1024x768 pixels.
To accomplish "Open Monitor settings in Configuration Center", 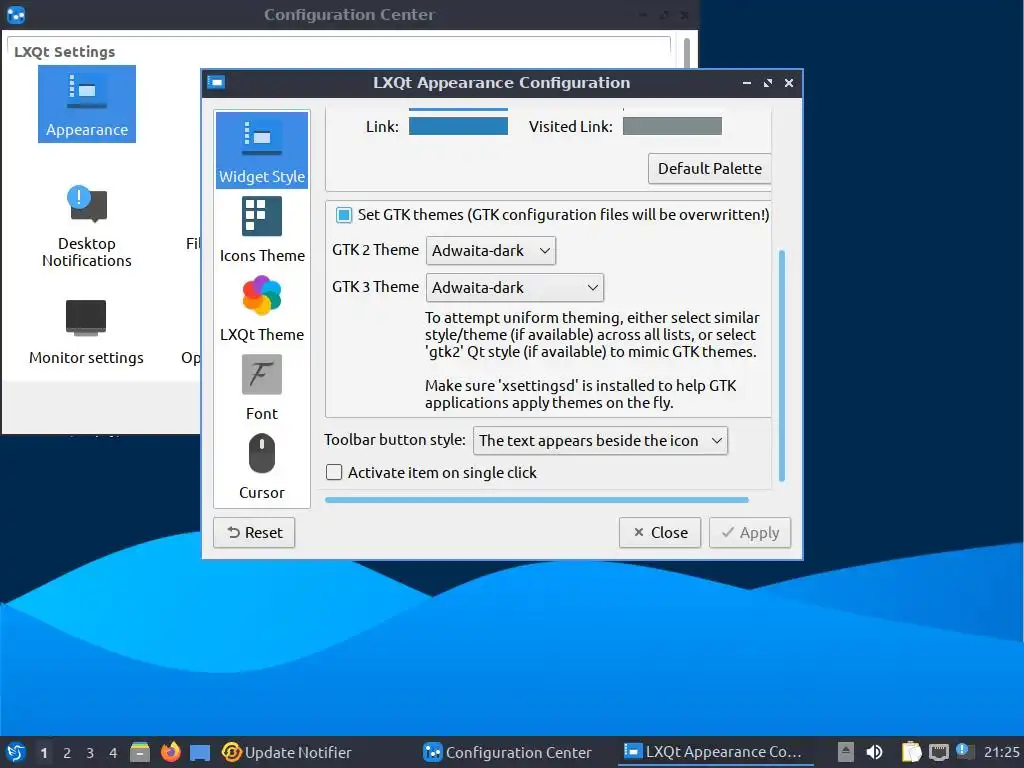I will tap(86, 332).
